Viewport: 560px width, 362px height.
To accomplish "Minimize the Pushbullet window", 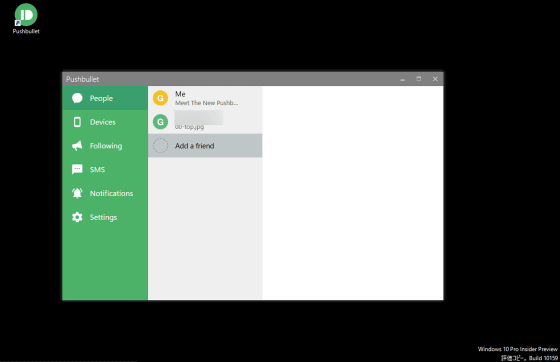I will coord(402,79).
